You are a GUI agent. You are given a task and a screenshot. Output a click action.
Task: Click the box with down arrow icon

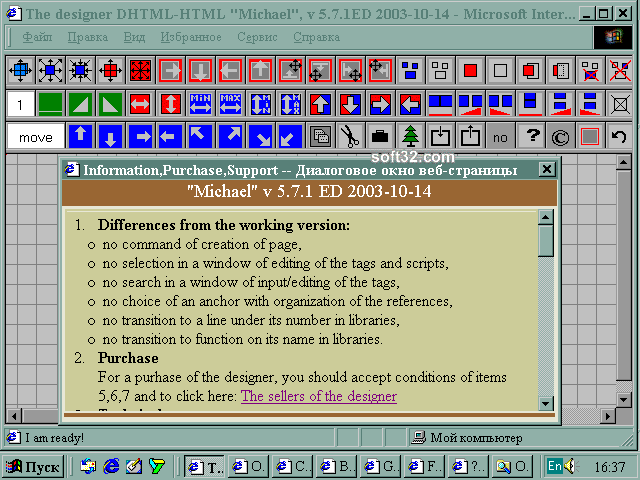tap(440, 136)
